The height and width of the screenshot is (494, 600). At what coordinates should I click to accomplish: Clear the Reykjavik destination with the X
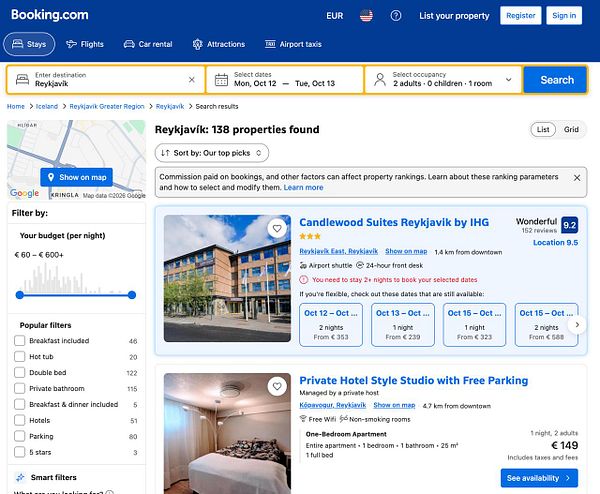coord(192,80)
